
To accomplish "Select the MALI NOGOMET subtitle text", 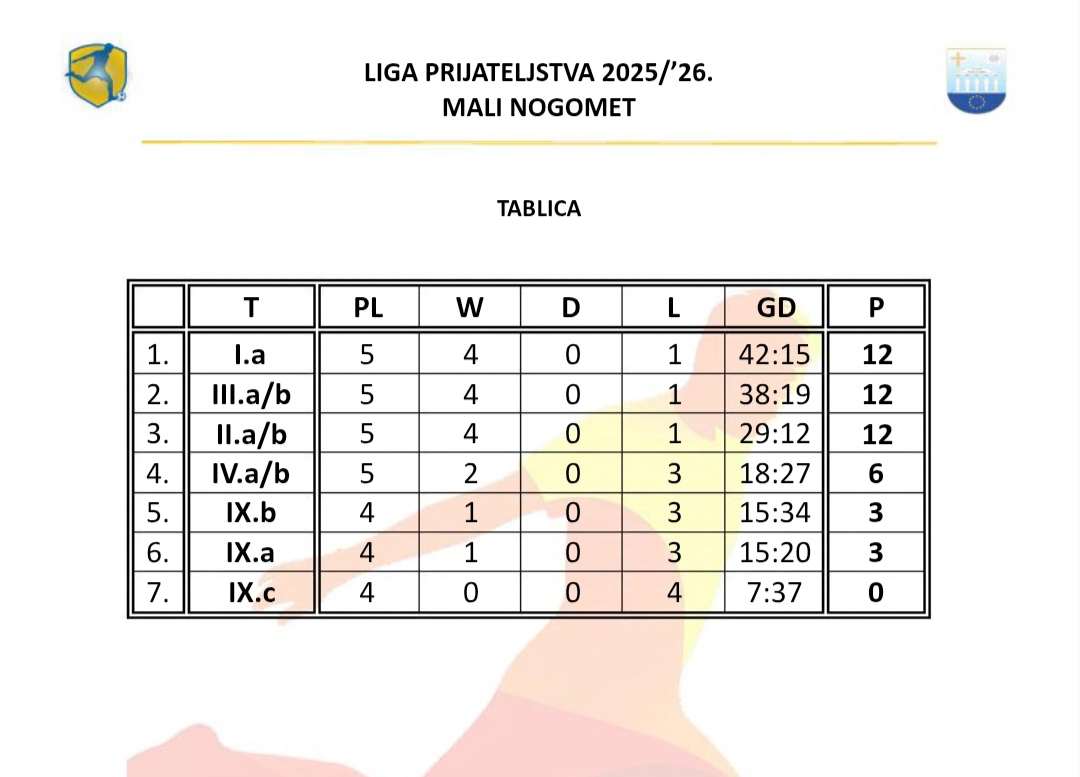I will click(x=539, y=108).
